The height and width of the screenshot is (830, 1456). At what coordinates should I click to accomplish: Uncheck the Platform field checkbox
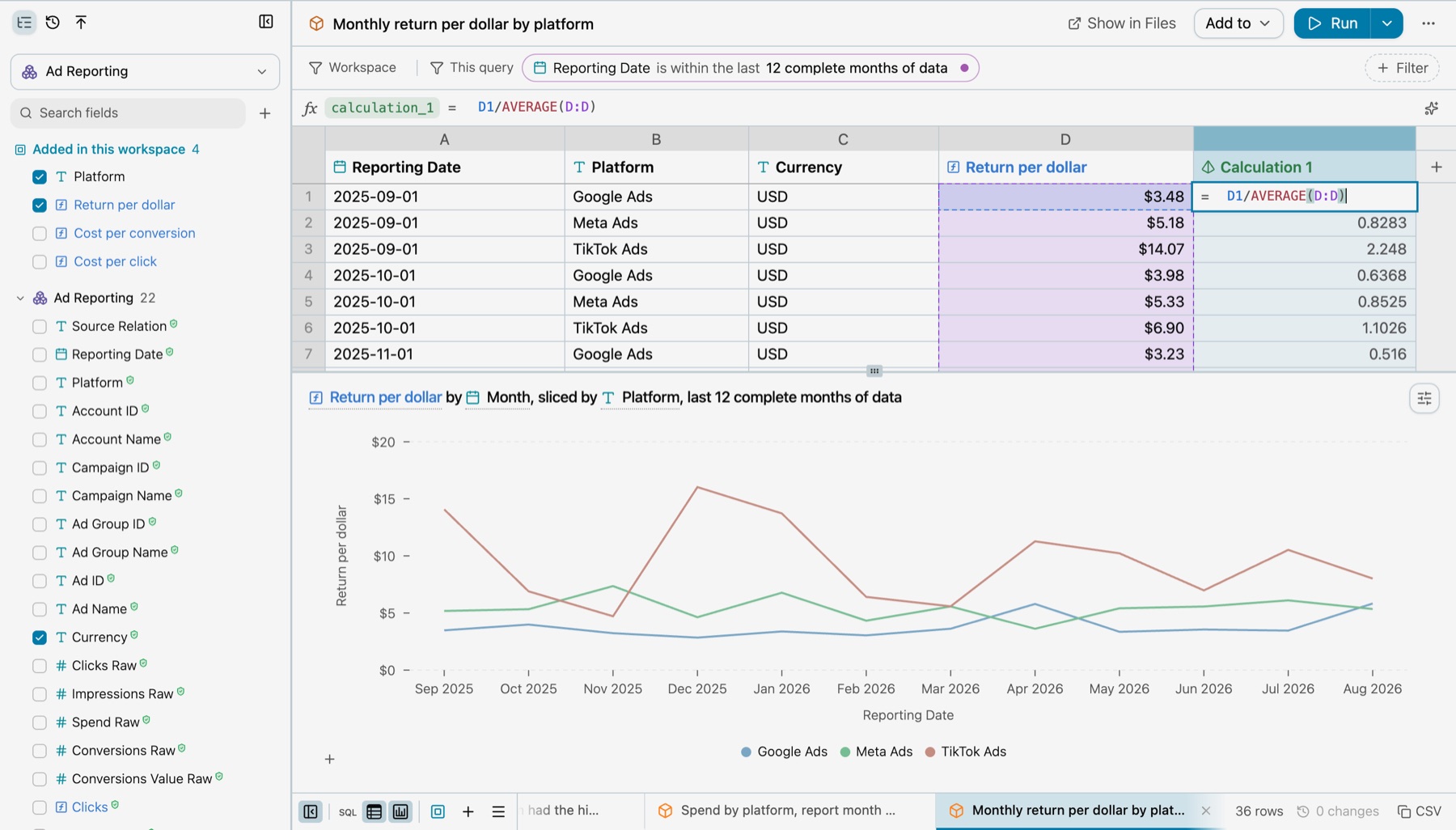(x=40, y=176)
